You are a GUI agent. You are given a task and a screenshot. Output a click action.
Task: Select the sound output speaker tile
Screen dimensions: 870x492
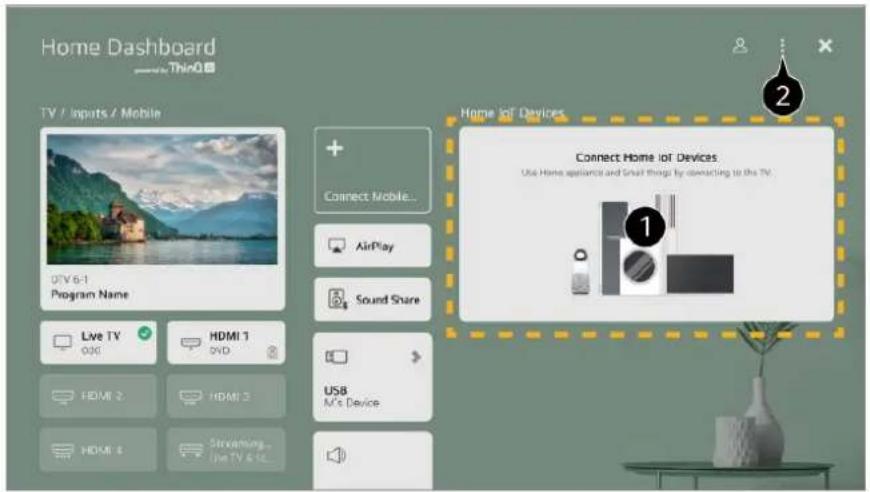[372, 461]
